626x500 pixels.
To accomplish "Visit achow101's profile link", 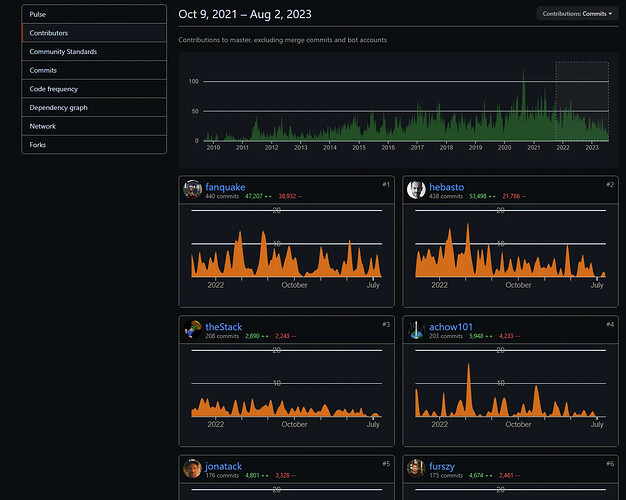I will [451, 327].
